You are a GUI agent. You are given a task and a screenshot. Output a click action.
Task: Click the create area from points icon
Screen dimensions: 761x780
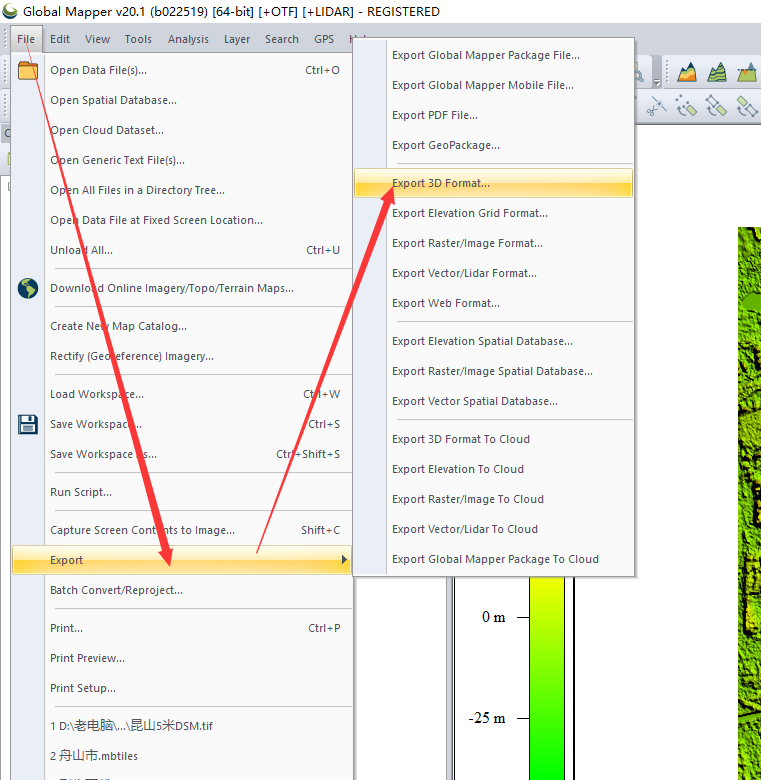pyautogui.click(x=686, y=106)
